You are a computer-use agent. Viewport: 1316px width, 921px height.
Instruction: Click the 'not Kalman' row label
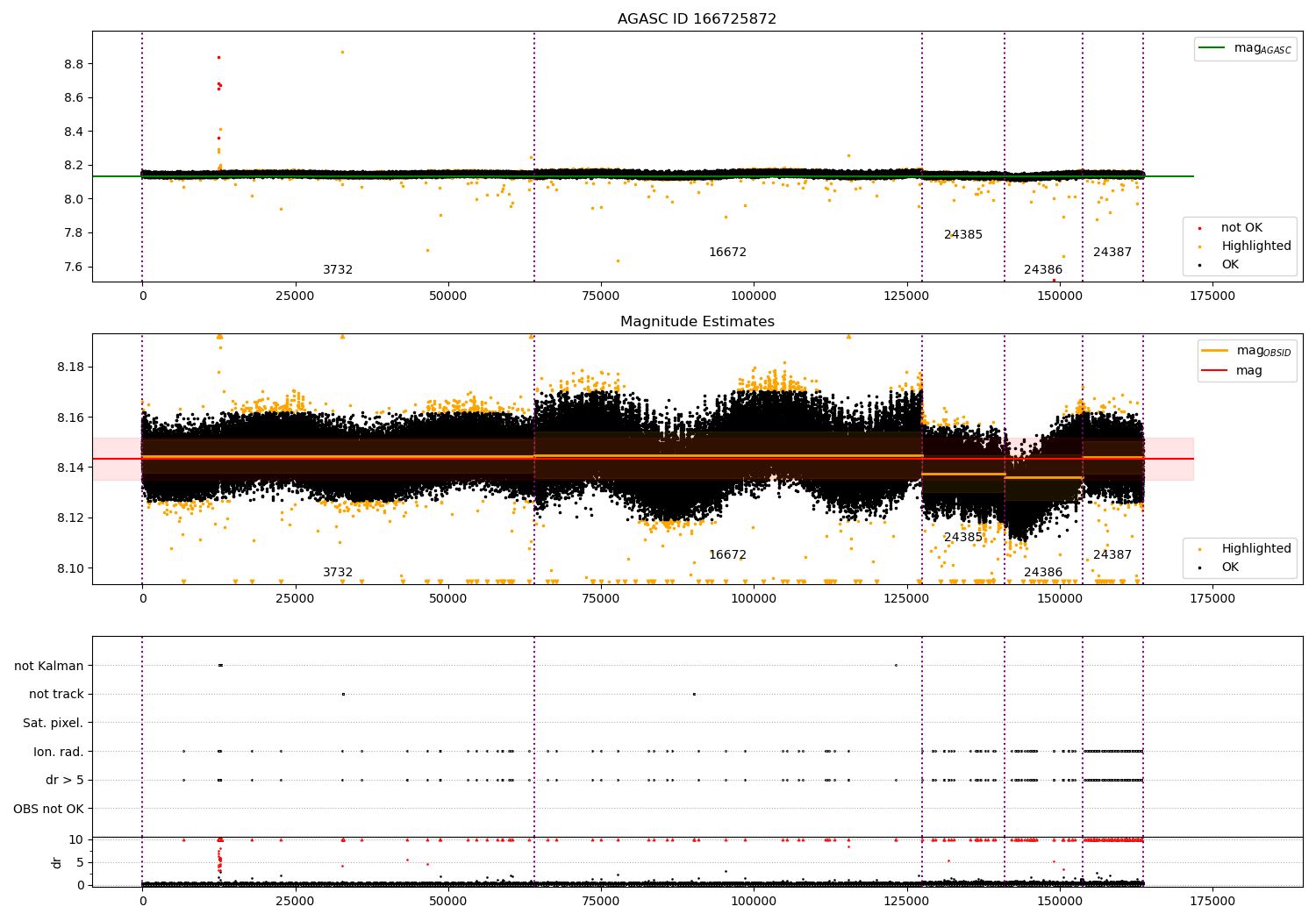(49, 666)
